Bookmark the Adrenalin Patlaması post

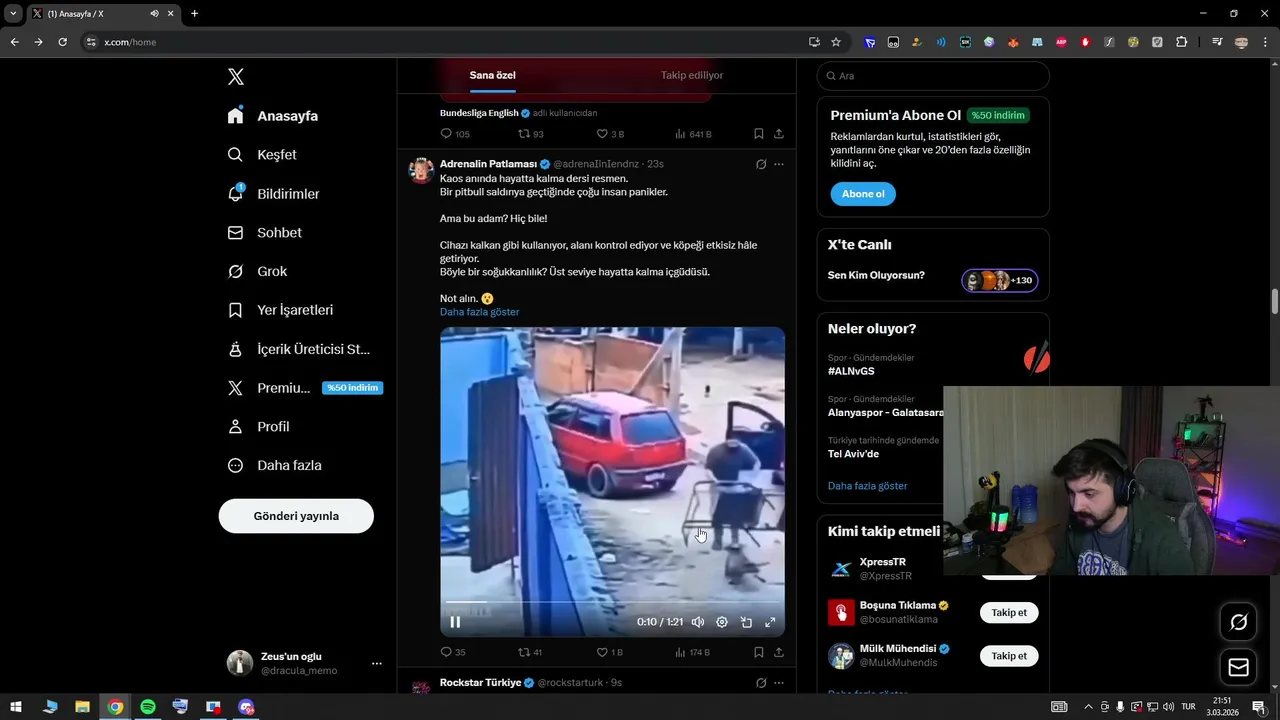pos(759,652)
